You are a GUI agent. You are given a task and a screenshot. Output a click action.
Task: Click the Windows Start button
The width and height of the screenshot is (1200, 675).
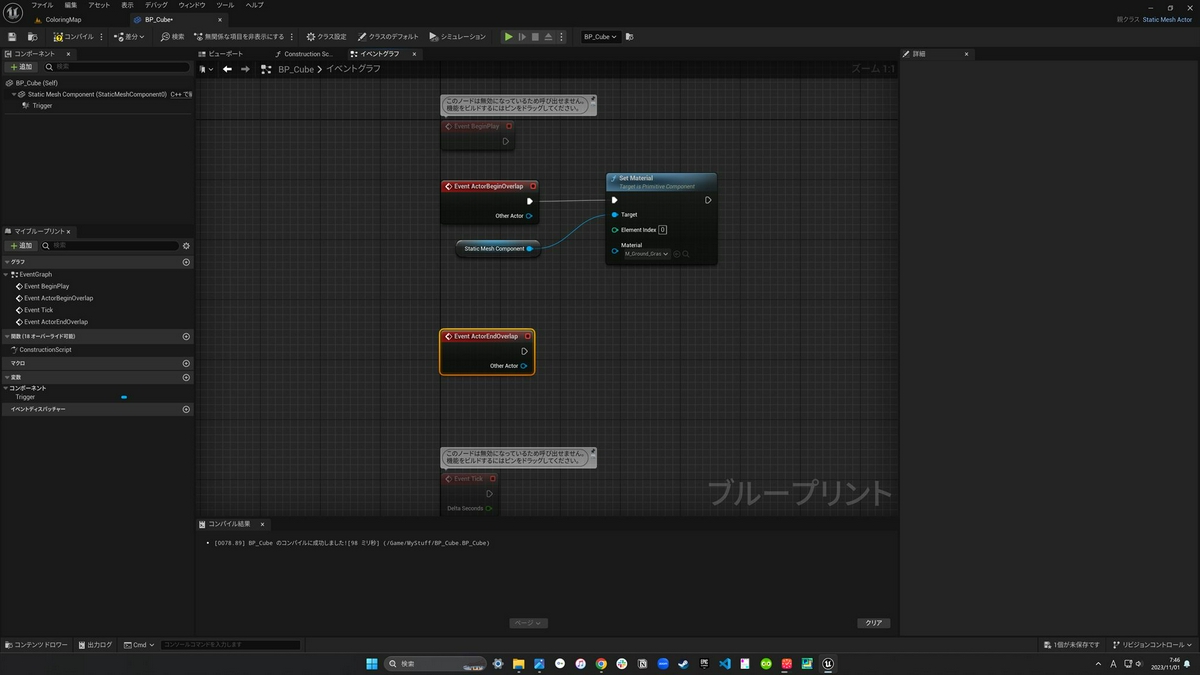pyautogui.click(x=372, y=664)
